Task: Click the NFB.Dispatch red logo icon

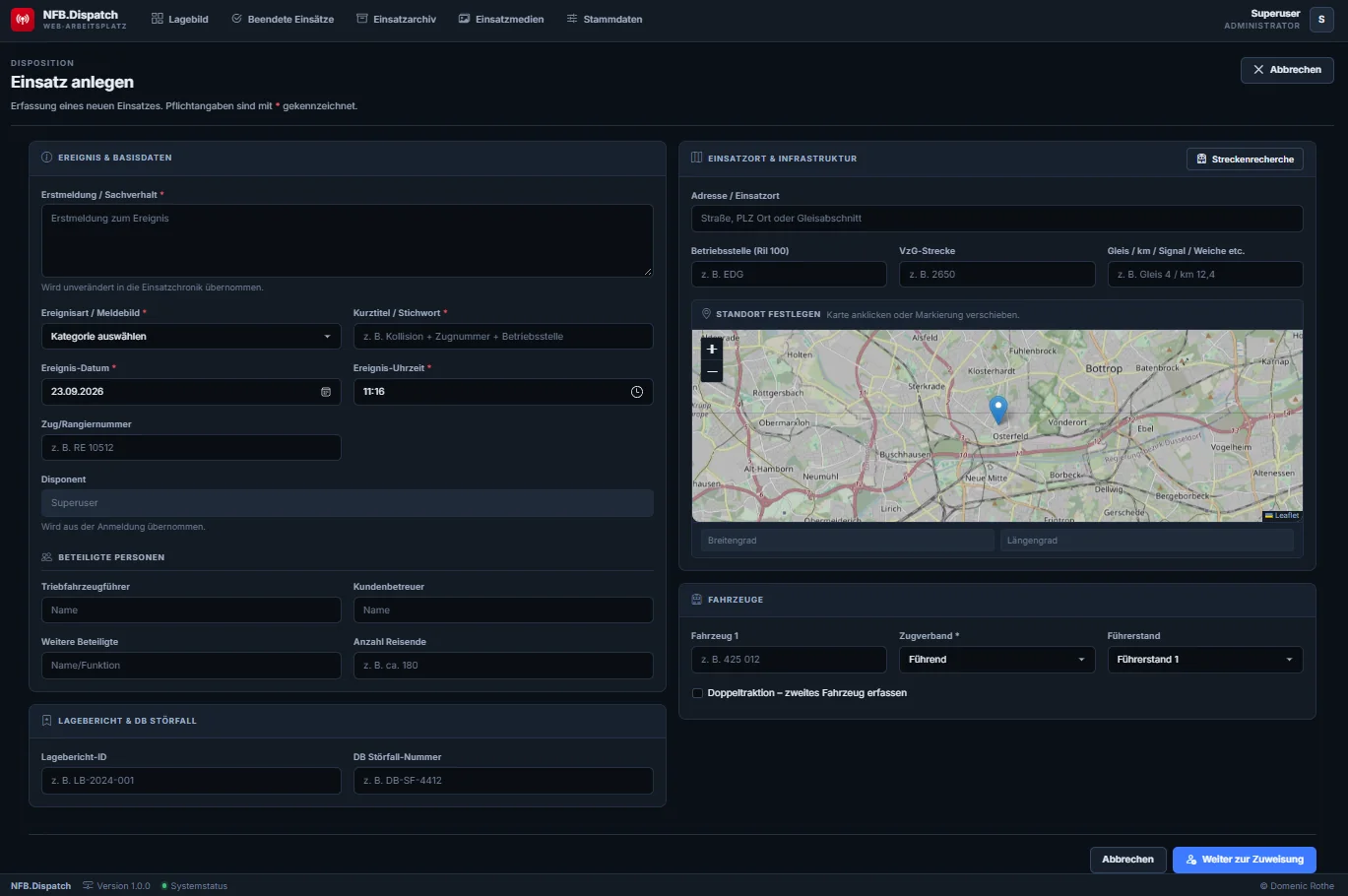Action: pos(22,20)
